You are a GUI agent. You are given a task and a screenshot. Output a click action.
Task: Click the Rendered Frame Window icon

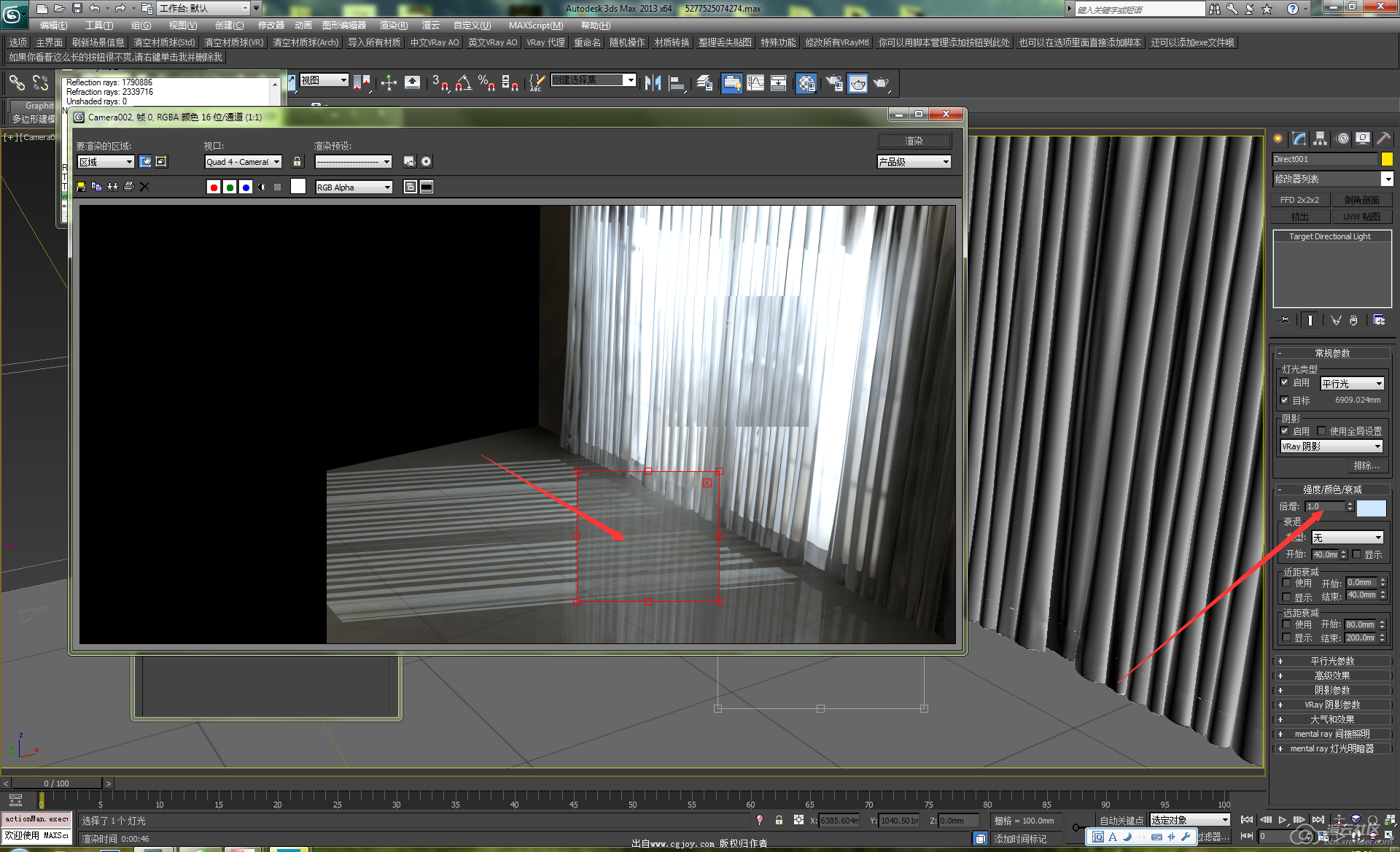pos(857,83)
